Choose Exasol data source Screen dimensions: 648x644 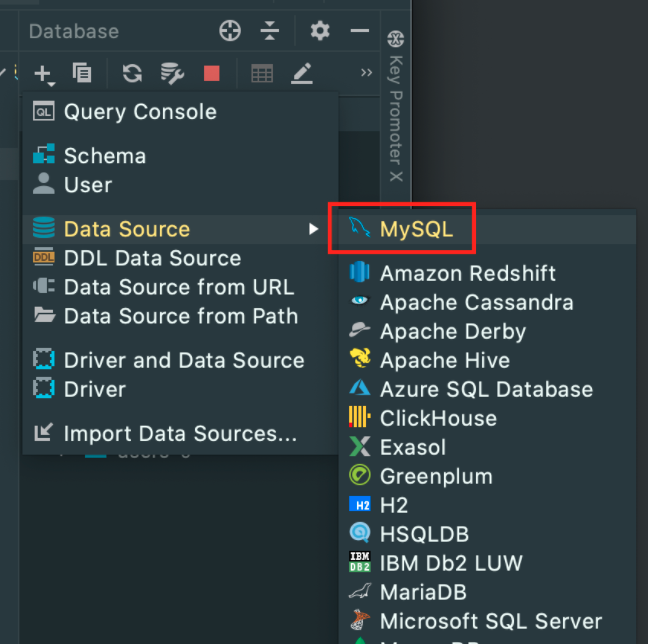tap(488, 447)
